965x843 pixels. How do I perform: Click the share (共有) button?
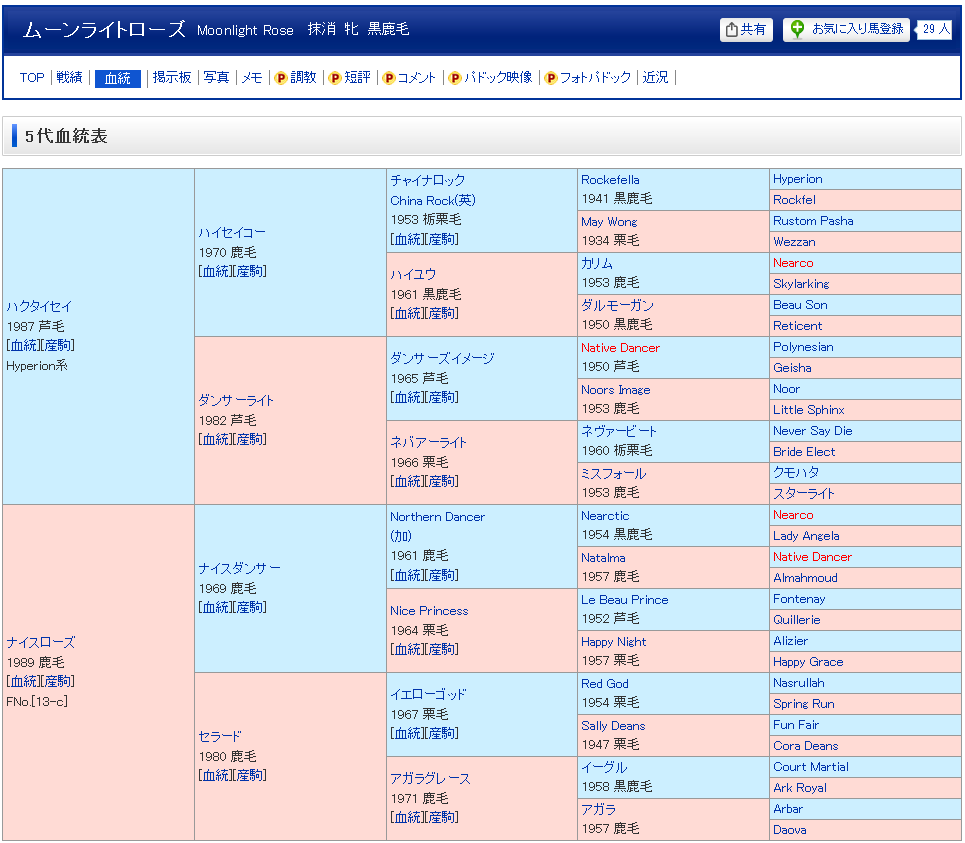746,30
